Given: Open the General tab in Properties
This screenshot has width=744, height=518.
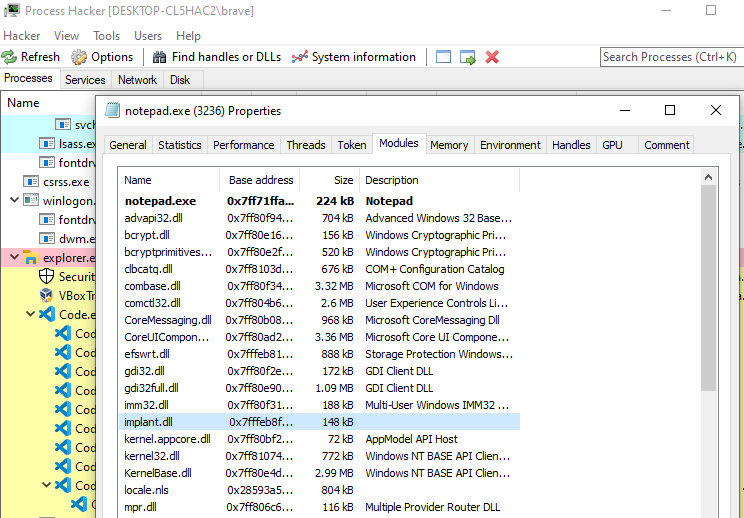Looking at the screenshot, I should (128, 145).
